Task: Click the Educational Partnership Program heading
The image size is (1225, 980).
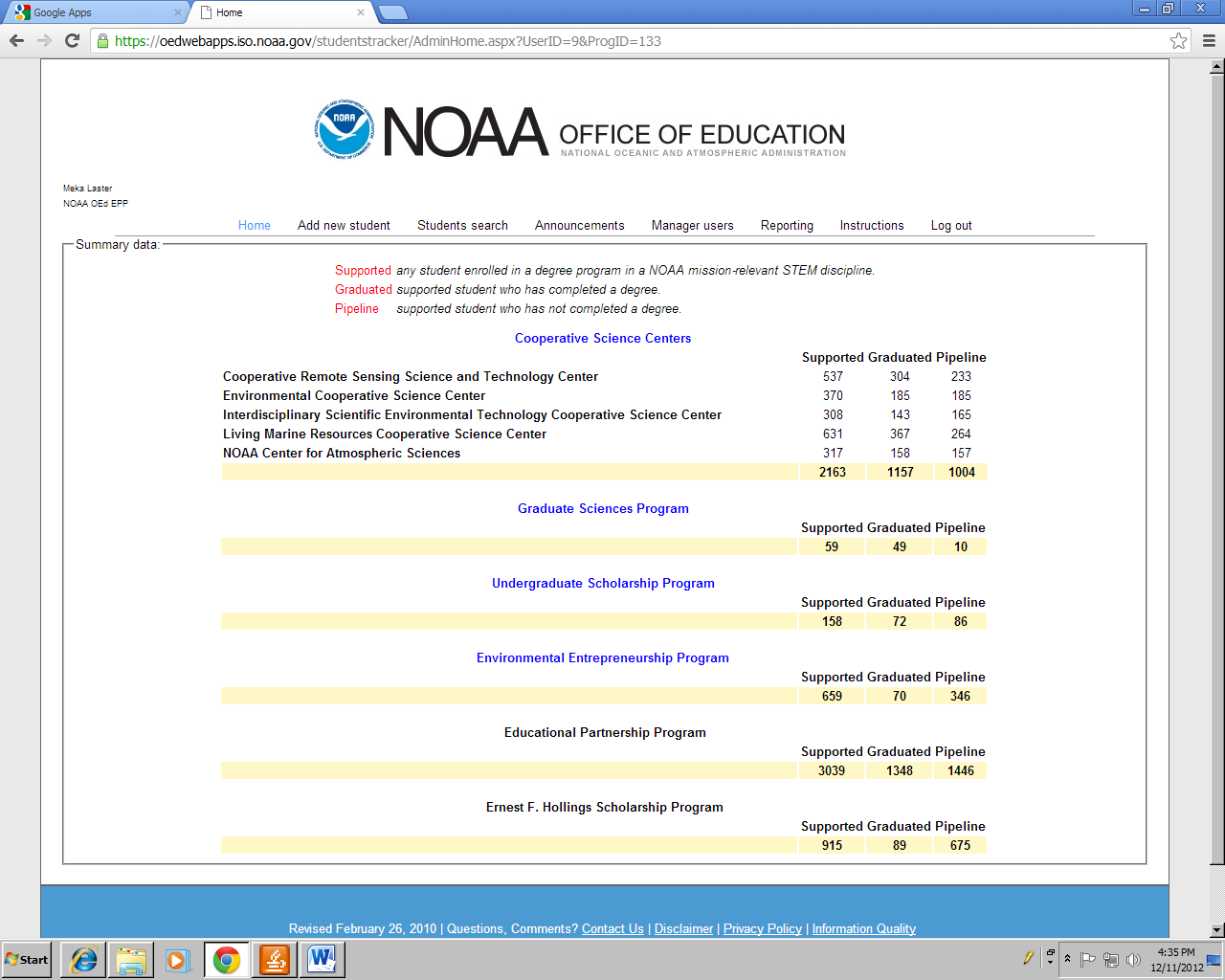Action: point(605,733)
